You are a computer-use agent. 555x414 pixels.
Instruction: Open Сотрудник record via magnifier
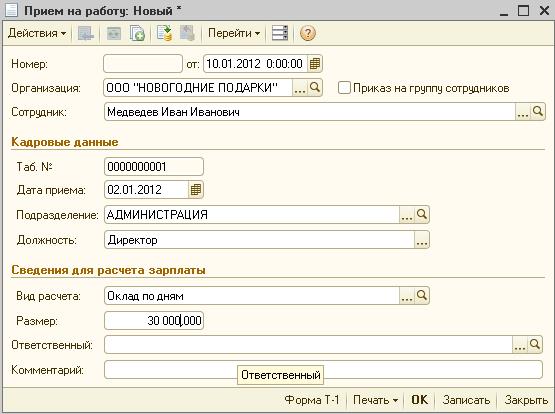tap(538, 111)
